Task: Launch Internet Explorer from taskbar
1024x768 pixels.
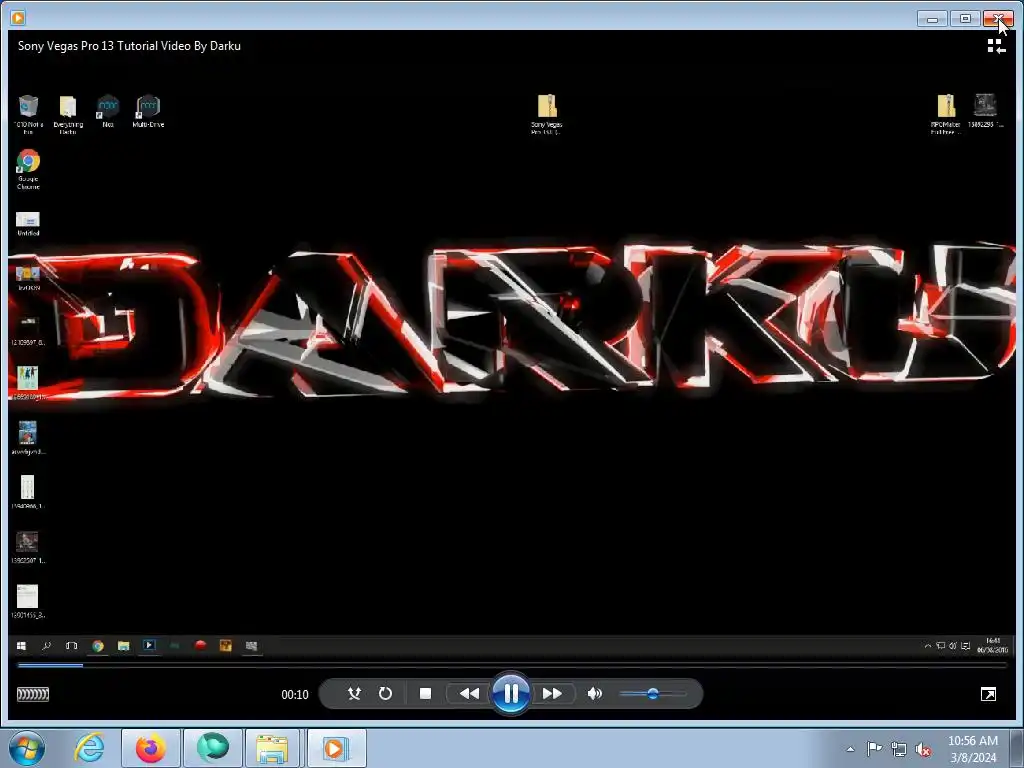Action: (x=89, y=748)
